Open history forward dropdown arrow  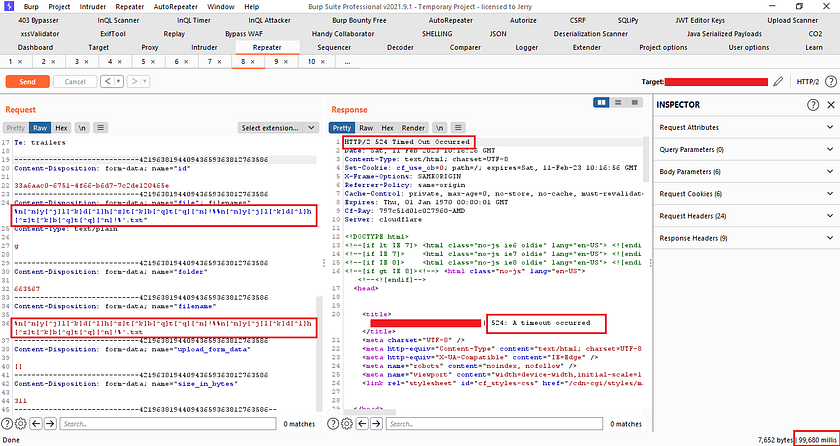[x=145, y=82]
